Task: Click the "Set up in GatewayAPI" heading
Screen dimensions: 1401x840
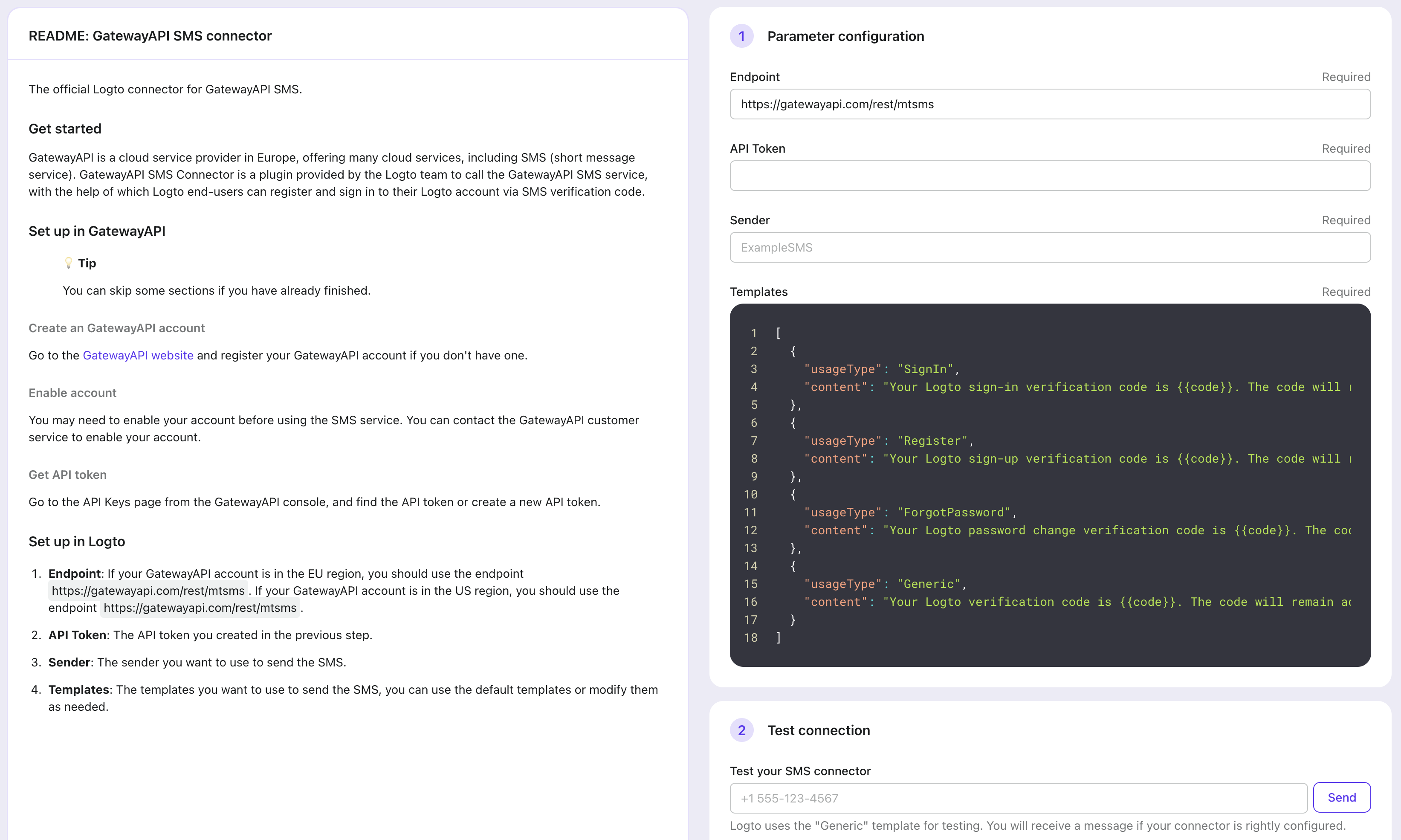Action: click(97, 231)
